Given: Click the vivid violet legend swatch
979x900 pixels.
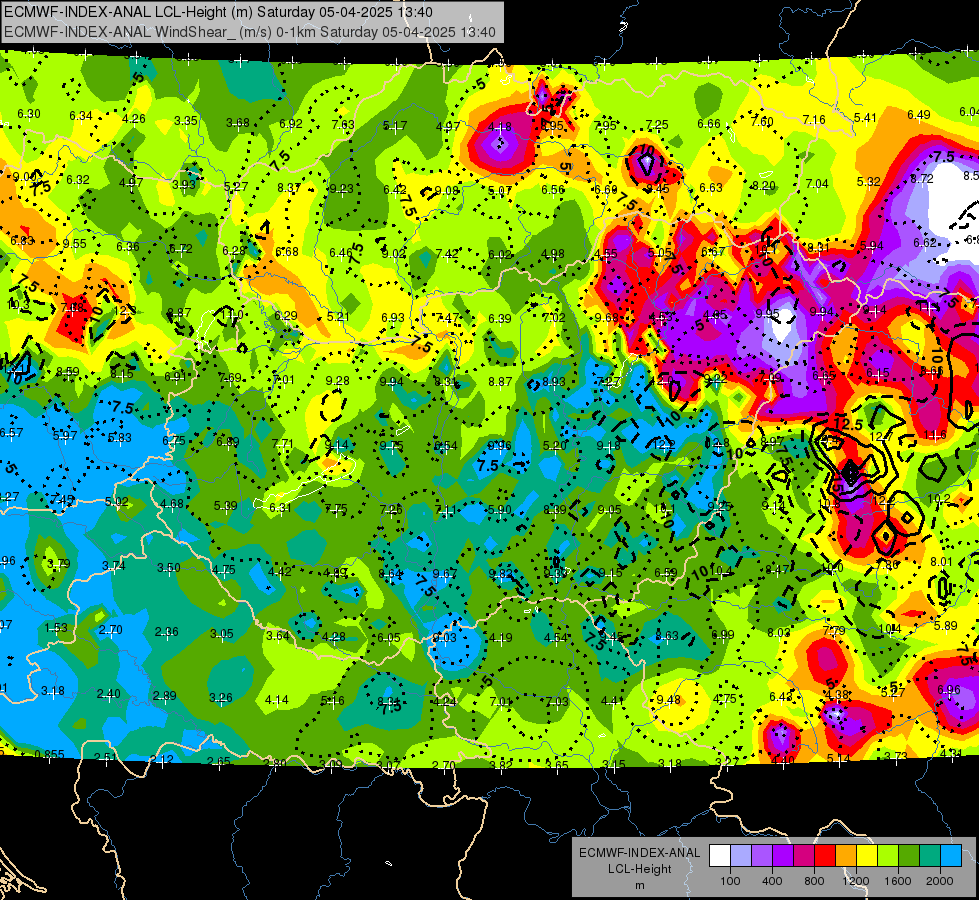Looking at the screenshot, I should [x=783, y=856].
